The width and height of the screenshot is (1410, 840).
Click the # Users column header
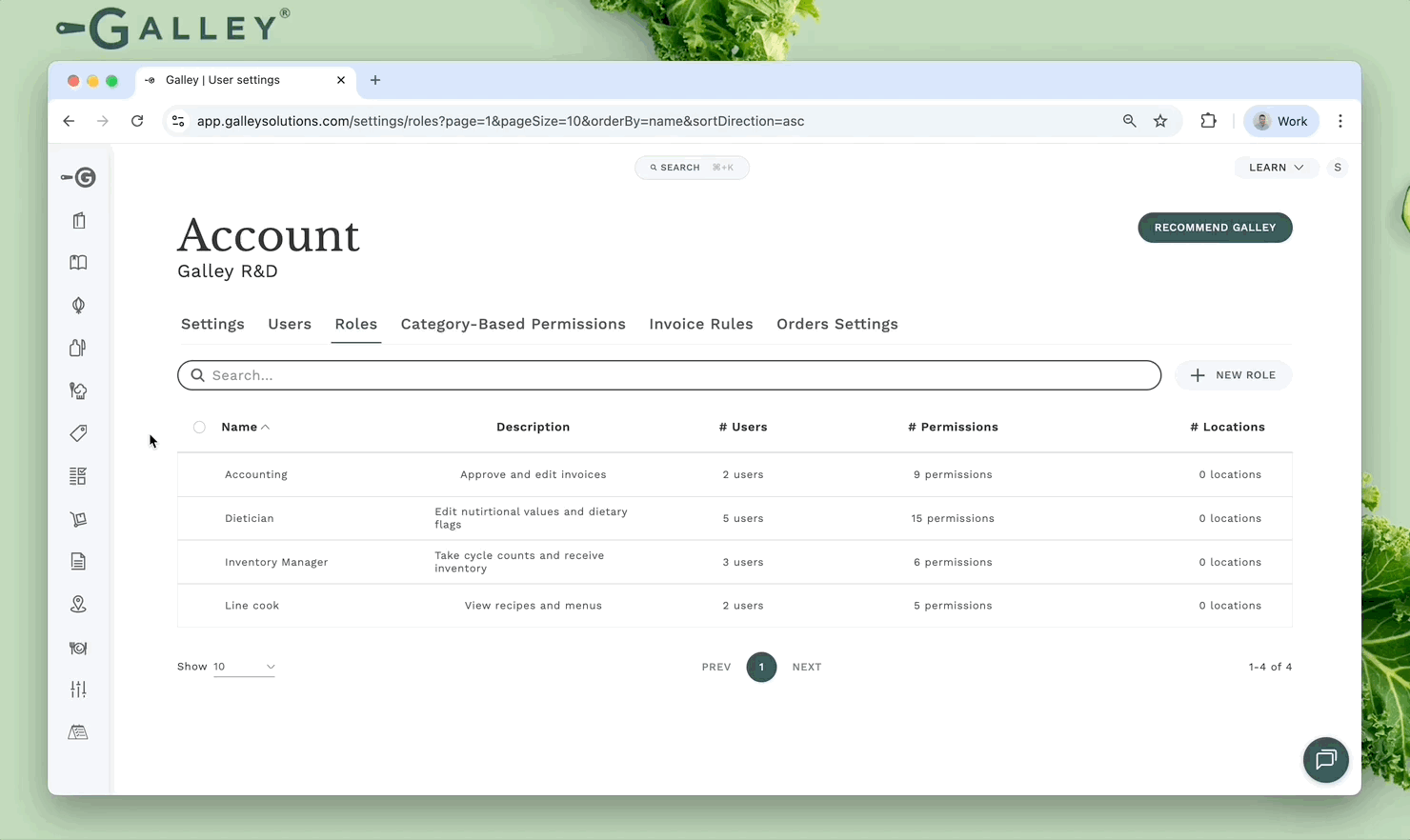pyautogui.click(x=743, y=427)
